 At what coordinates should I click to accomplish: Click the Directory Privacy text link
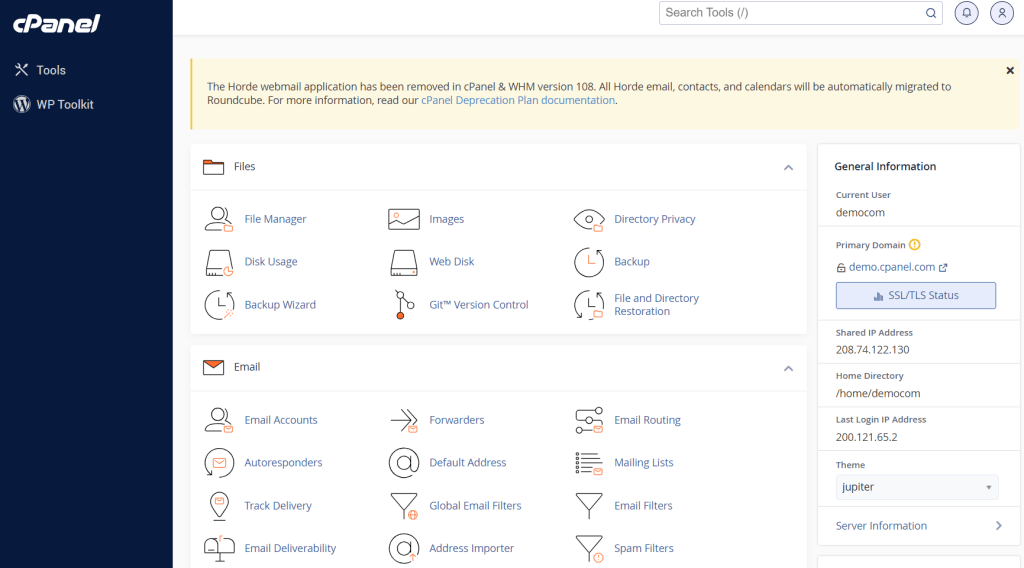(654, 219)
